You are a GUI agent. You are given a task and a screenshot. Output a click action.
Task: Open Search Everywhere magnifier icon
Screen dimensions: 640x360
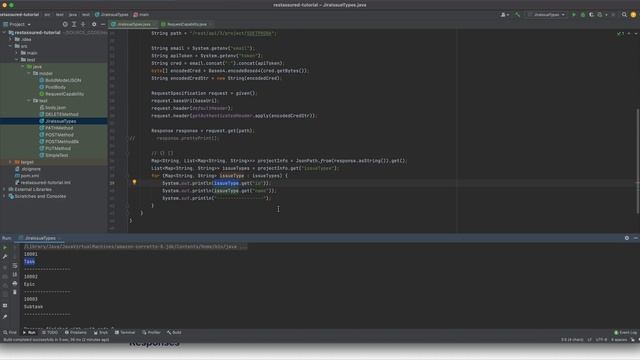624,15
